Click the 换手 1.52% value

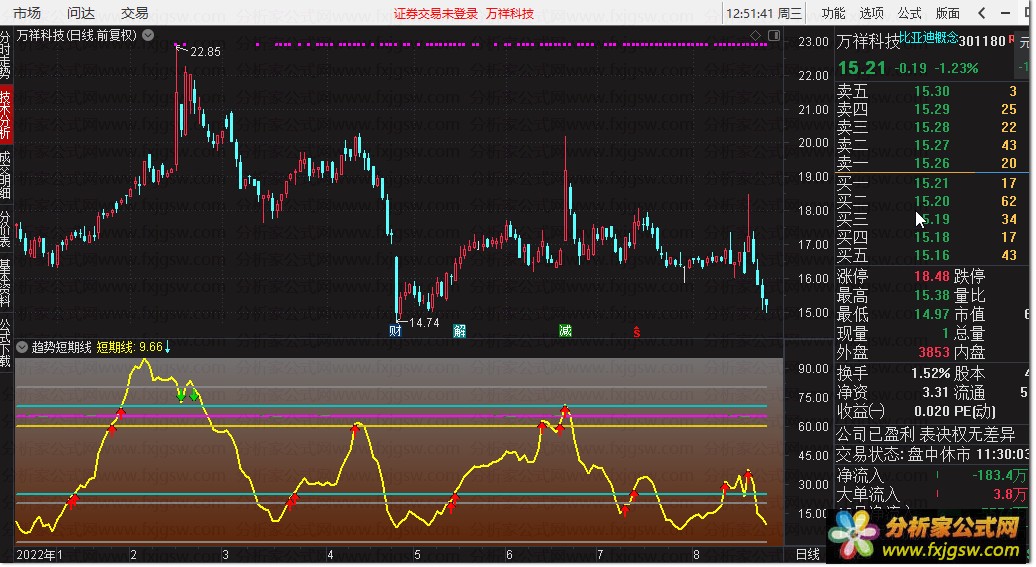(930, 373)
